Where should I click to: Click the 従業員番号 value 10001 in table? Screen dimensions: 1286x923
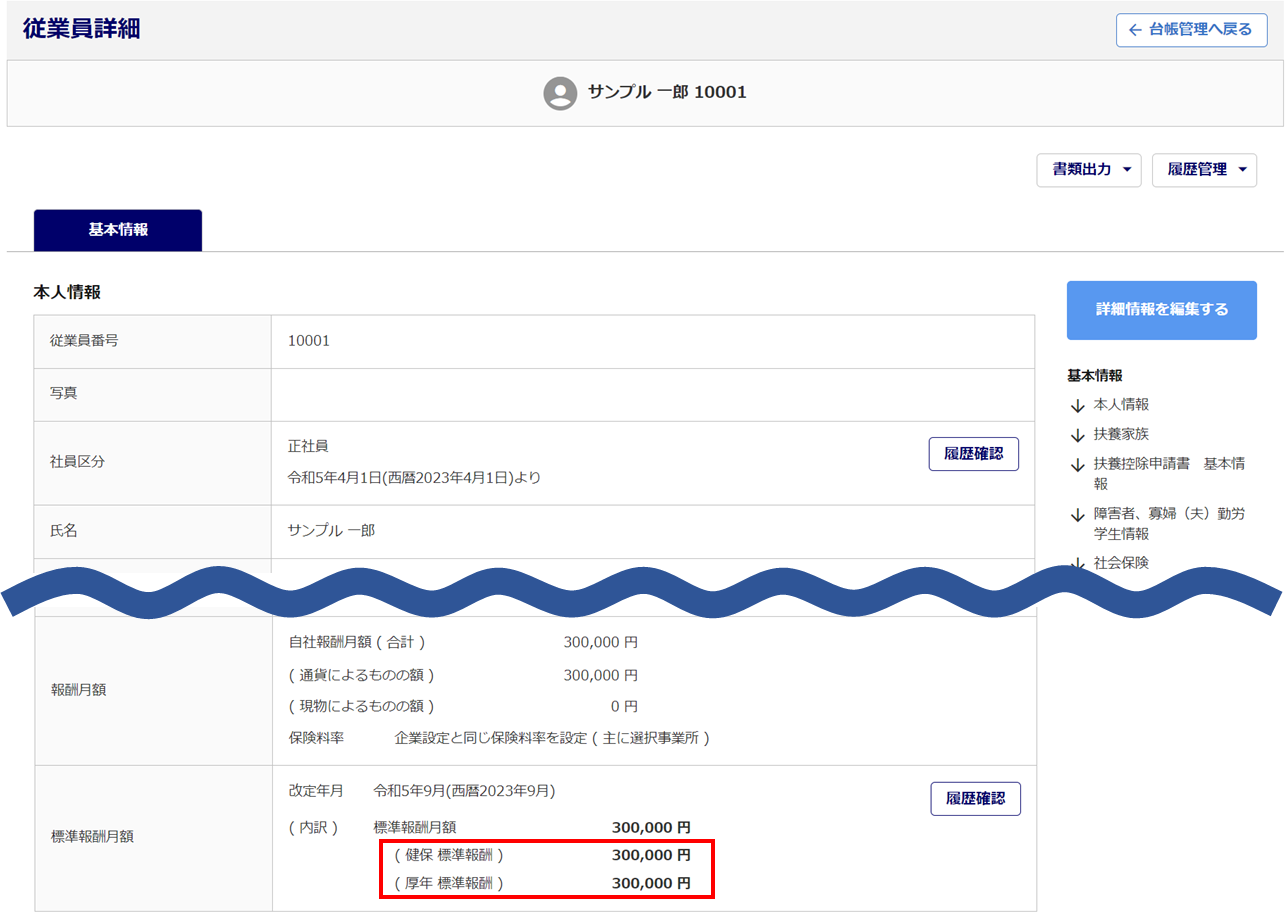[309, 341]
